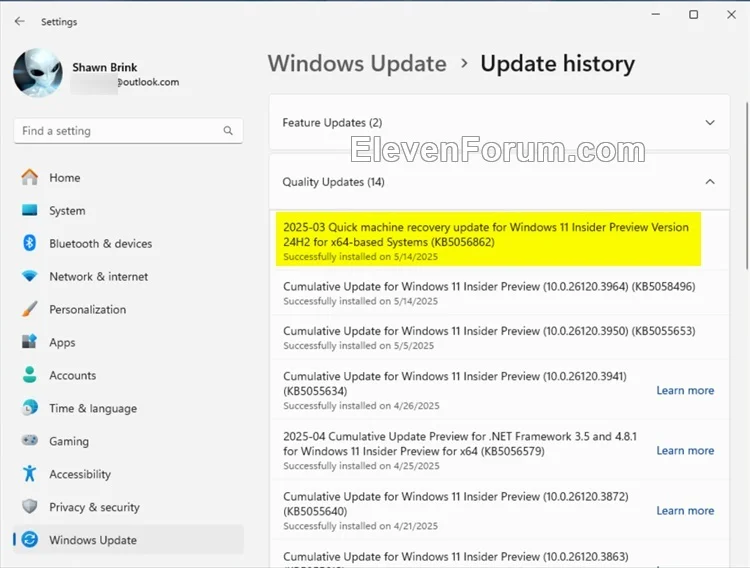Click the Quality Updates (14) header
This screenshot has width=750, height=568.
pyautogui.click(x=499, y=182)
